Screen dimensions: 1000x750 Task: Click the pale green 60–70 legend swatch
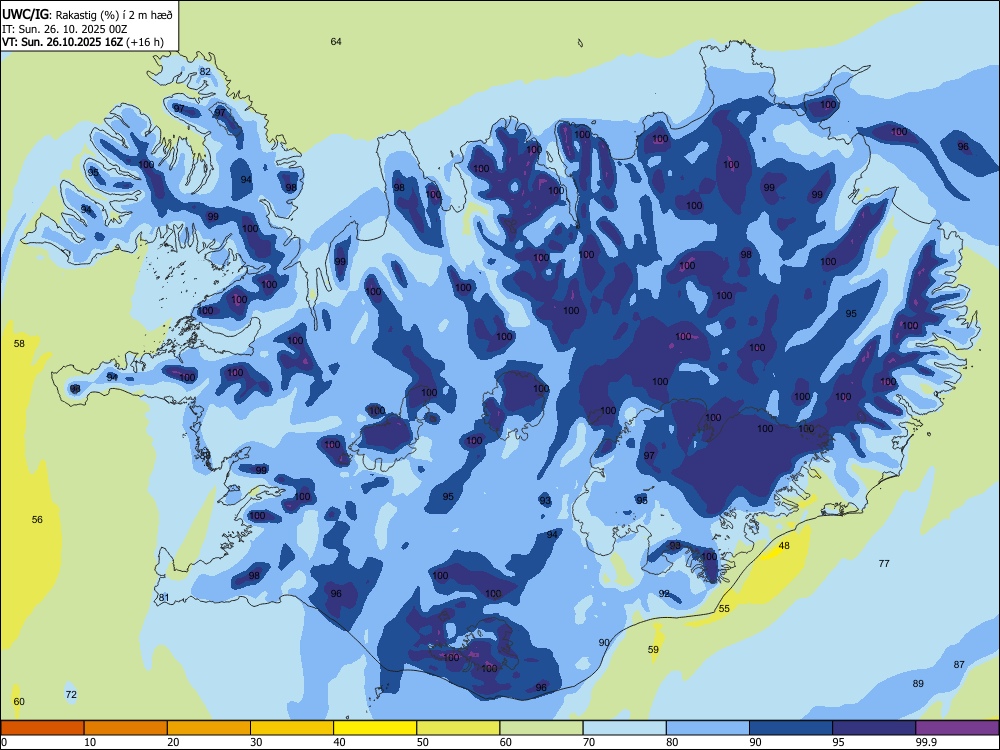point(541,728)
